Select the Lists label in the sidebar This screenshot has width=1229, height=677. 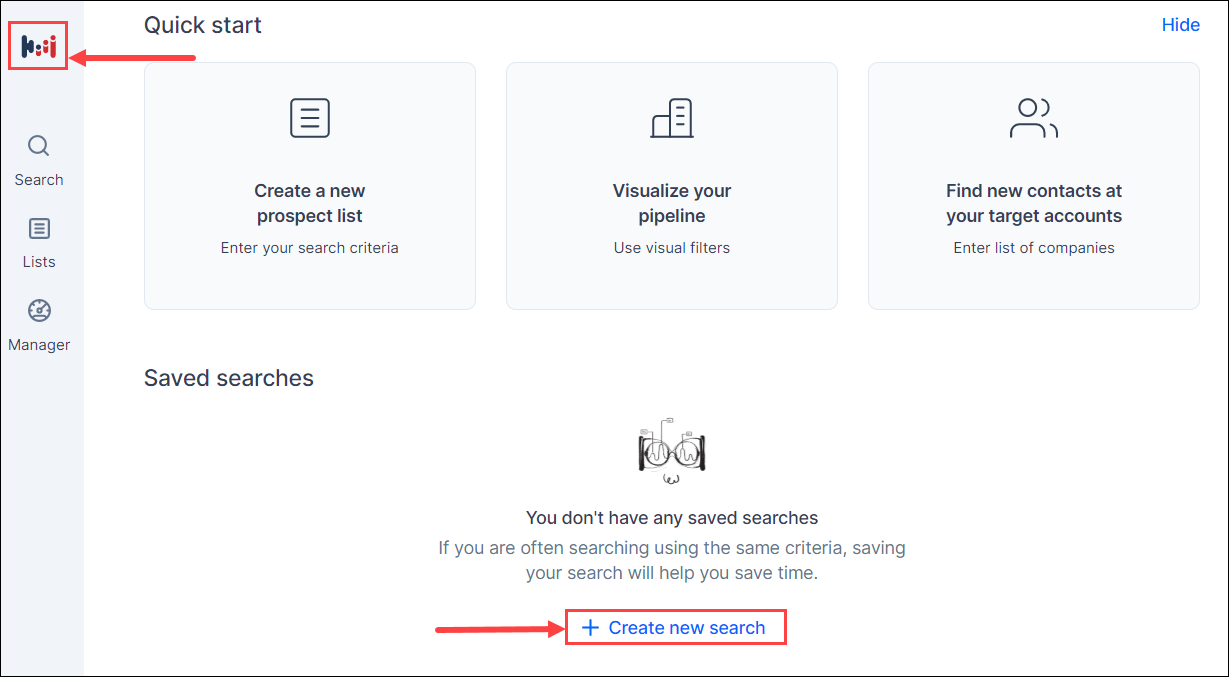pyautogui.click(x=39, y=262)
